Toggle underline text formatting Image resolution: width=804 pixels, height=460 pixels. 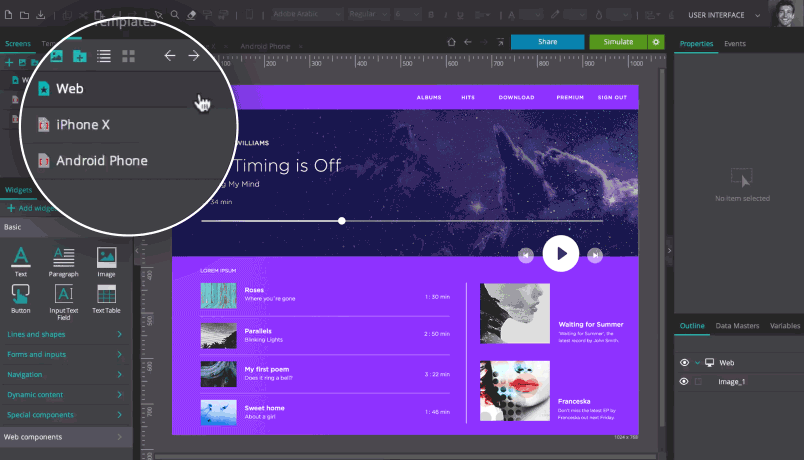click(460, 15)
